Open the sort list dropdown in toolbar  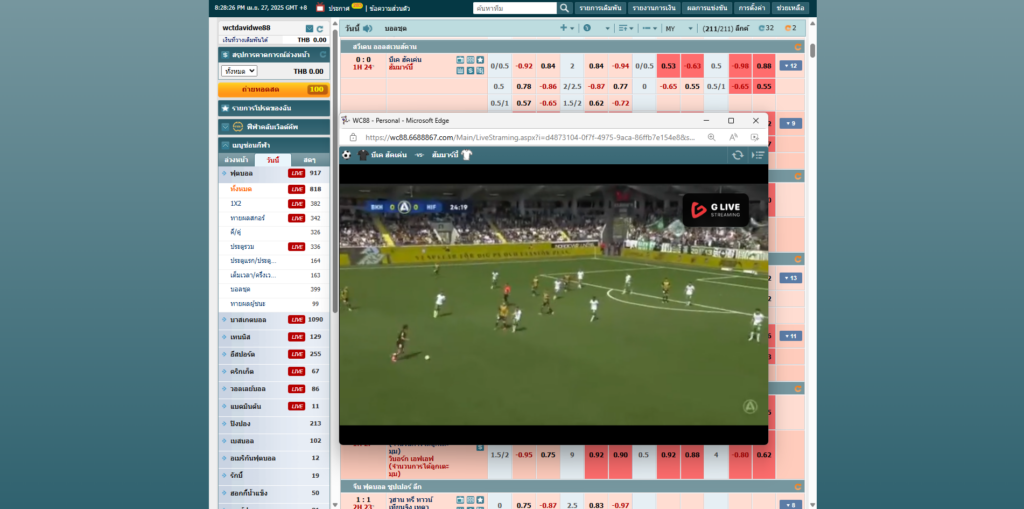626,28
